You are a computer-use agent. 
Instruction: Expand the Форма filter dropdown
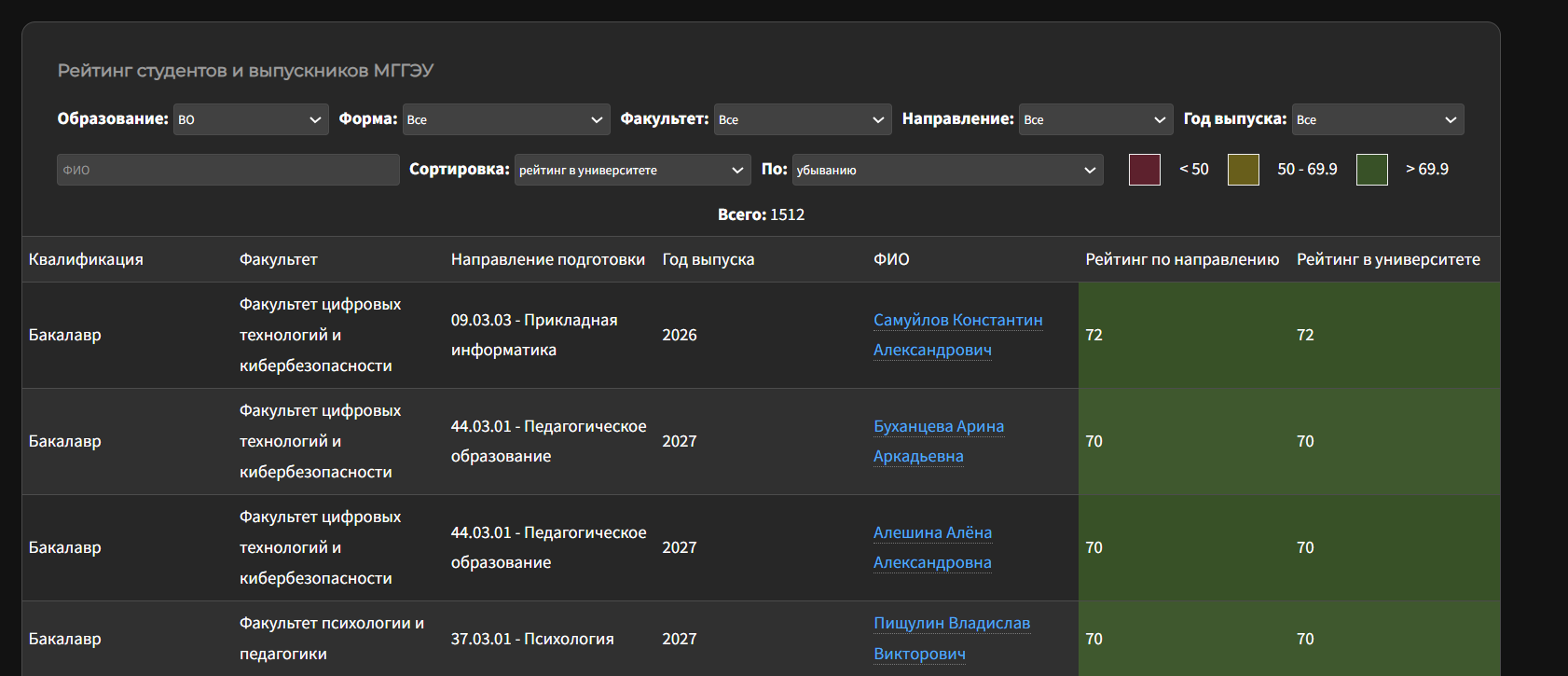pos(505,119)
